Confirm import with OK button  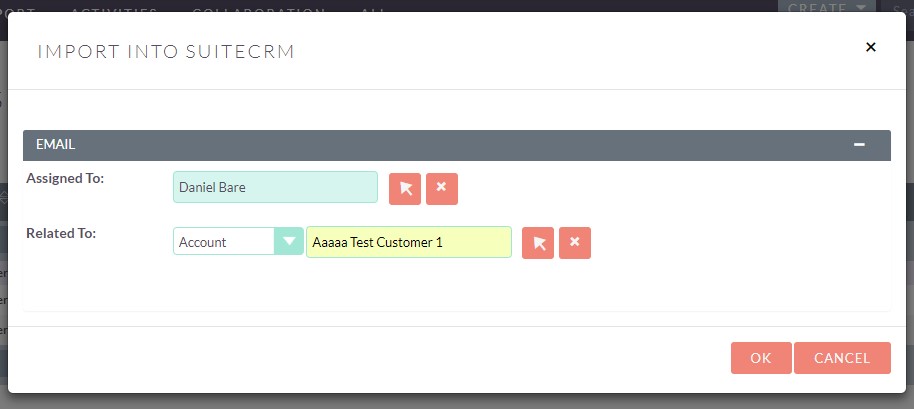pos(761,358)
